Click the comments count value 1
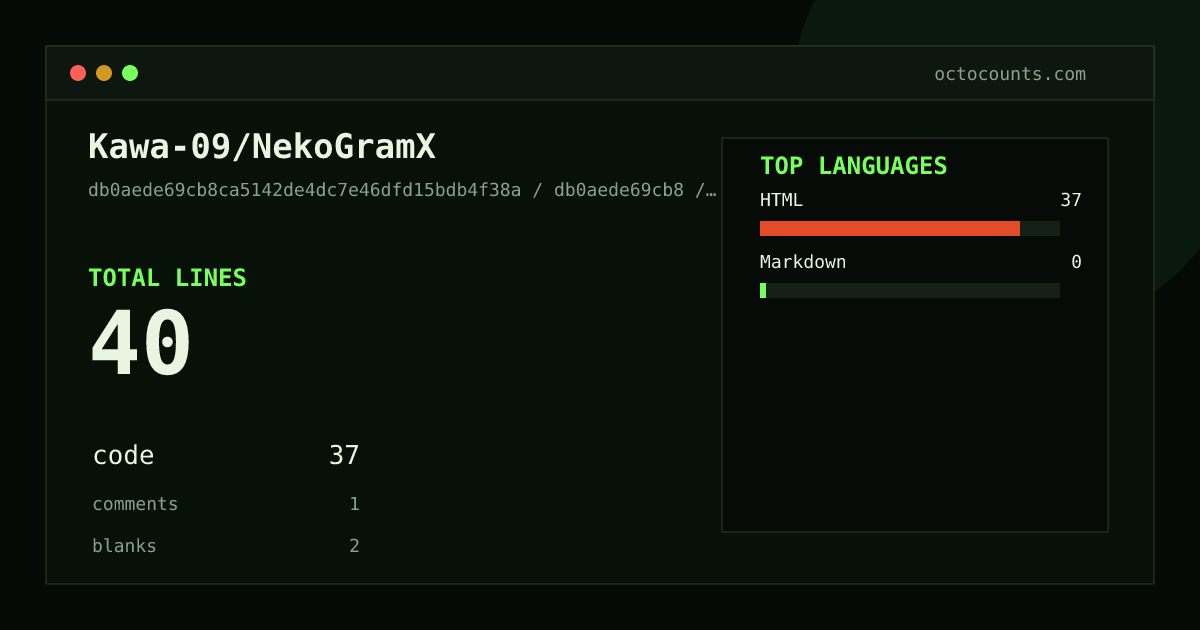This screenshot has height=630, width=1200. point(354,504)
